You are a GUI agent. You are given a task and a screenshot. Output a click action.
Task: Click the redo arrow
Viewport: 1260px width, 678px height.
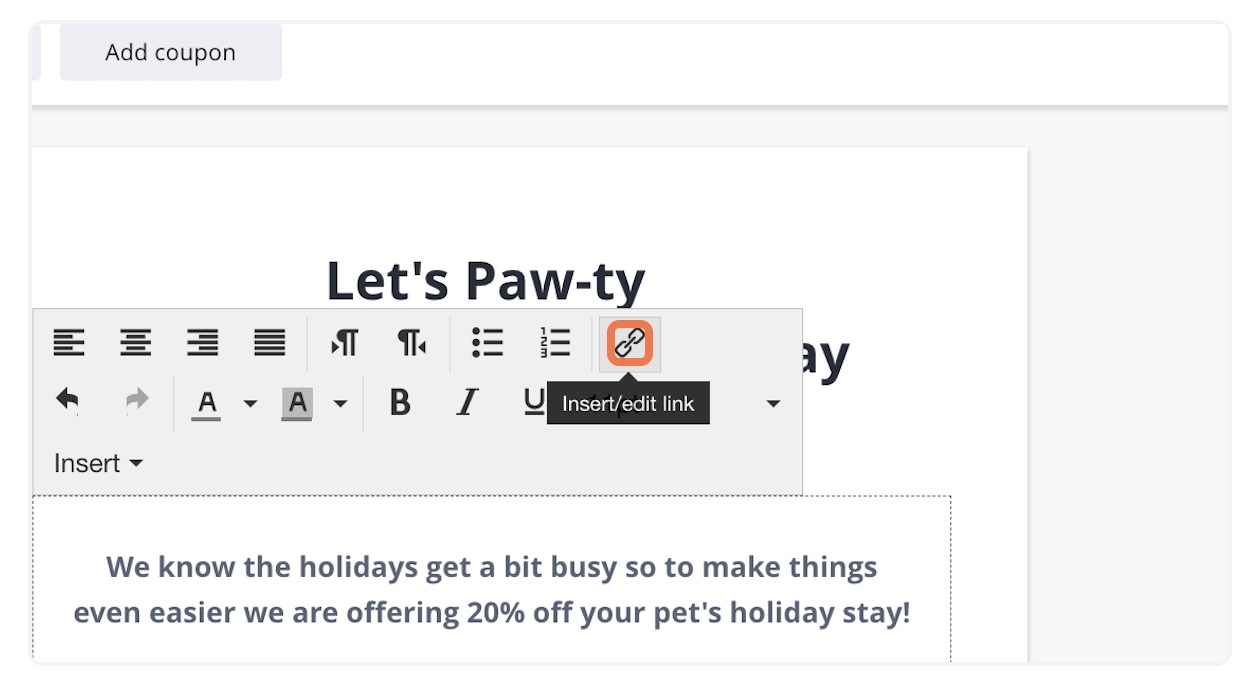coord(136,402)
